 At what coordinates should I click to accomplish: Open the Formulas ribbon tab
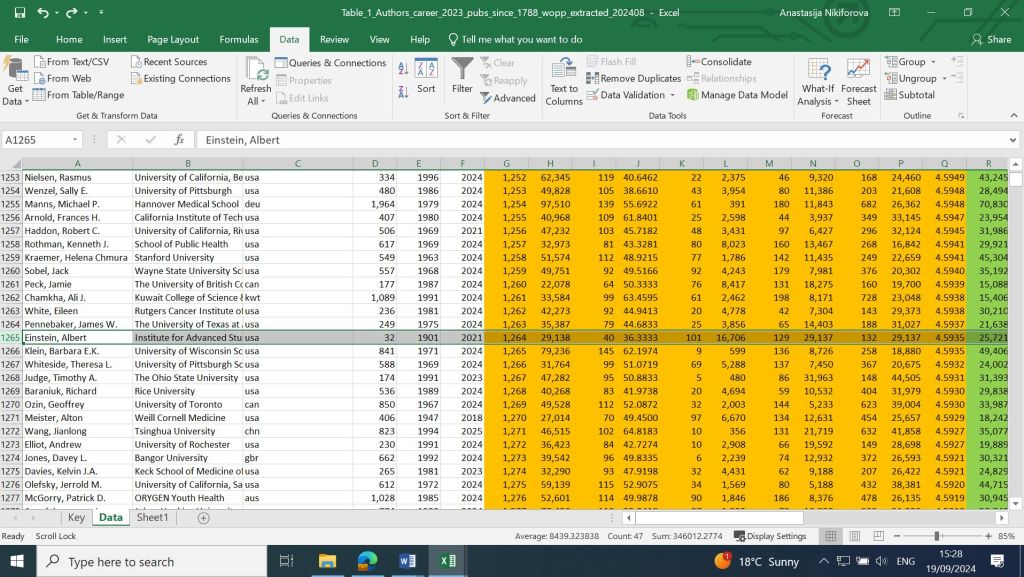(x=239, y=39)
